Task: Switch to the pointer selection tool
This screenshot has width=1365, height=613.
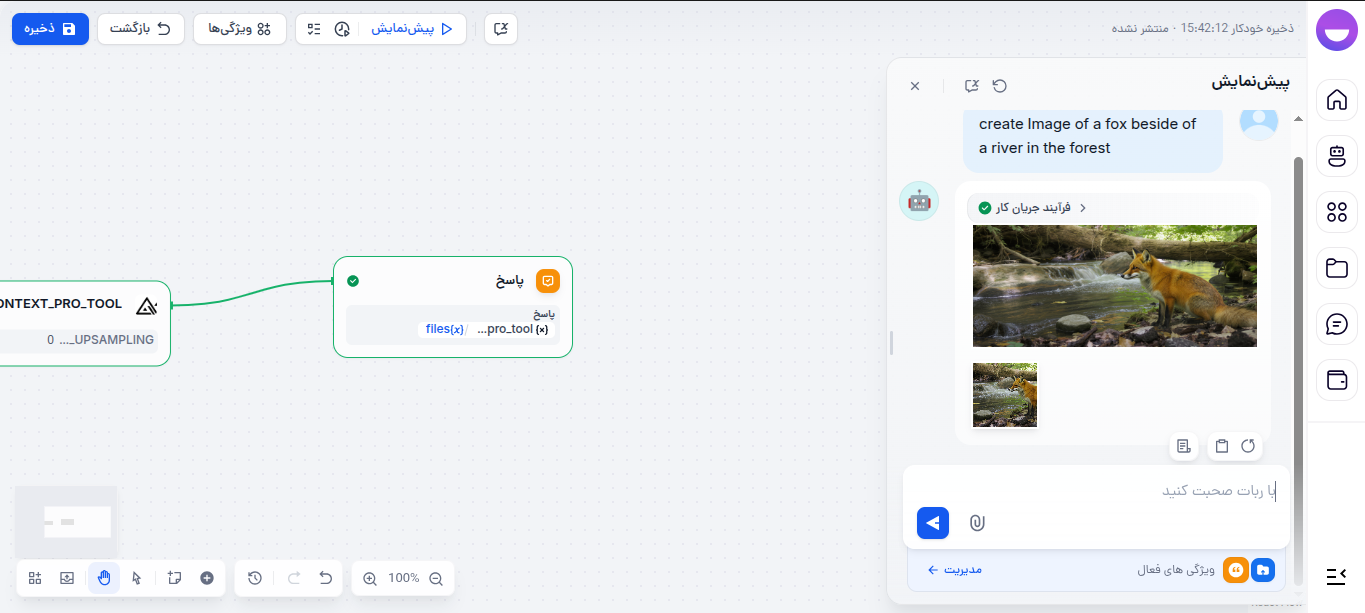Action: [137, 578]
